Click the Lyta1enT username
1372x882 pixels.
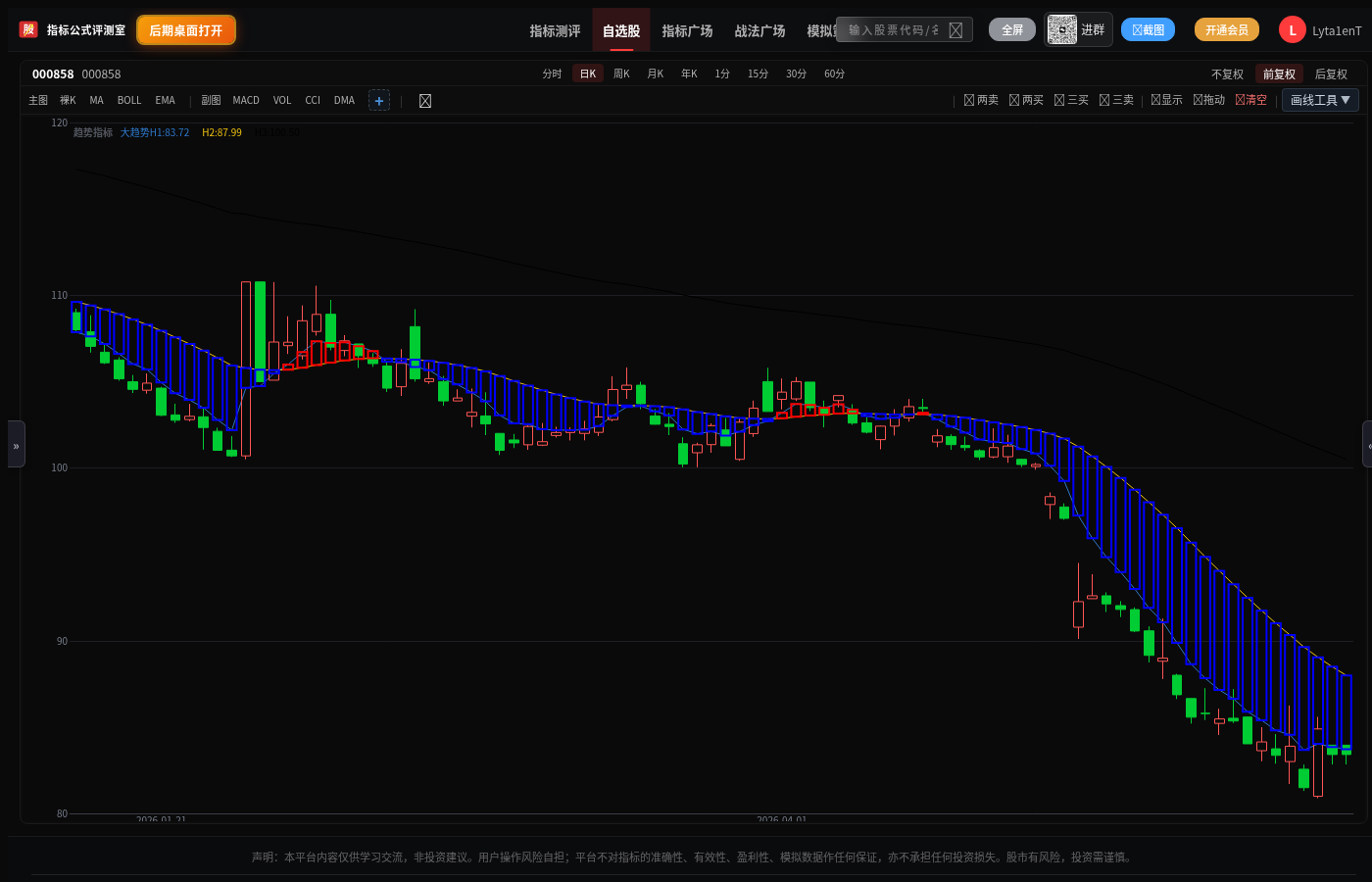click(1337, 30)
